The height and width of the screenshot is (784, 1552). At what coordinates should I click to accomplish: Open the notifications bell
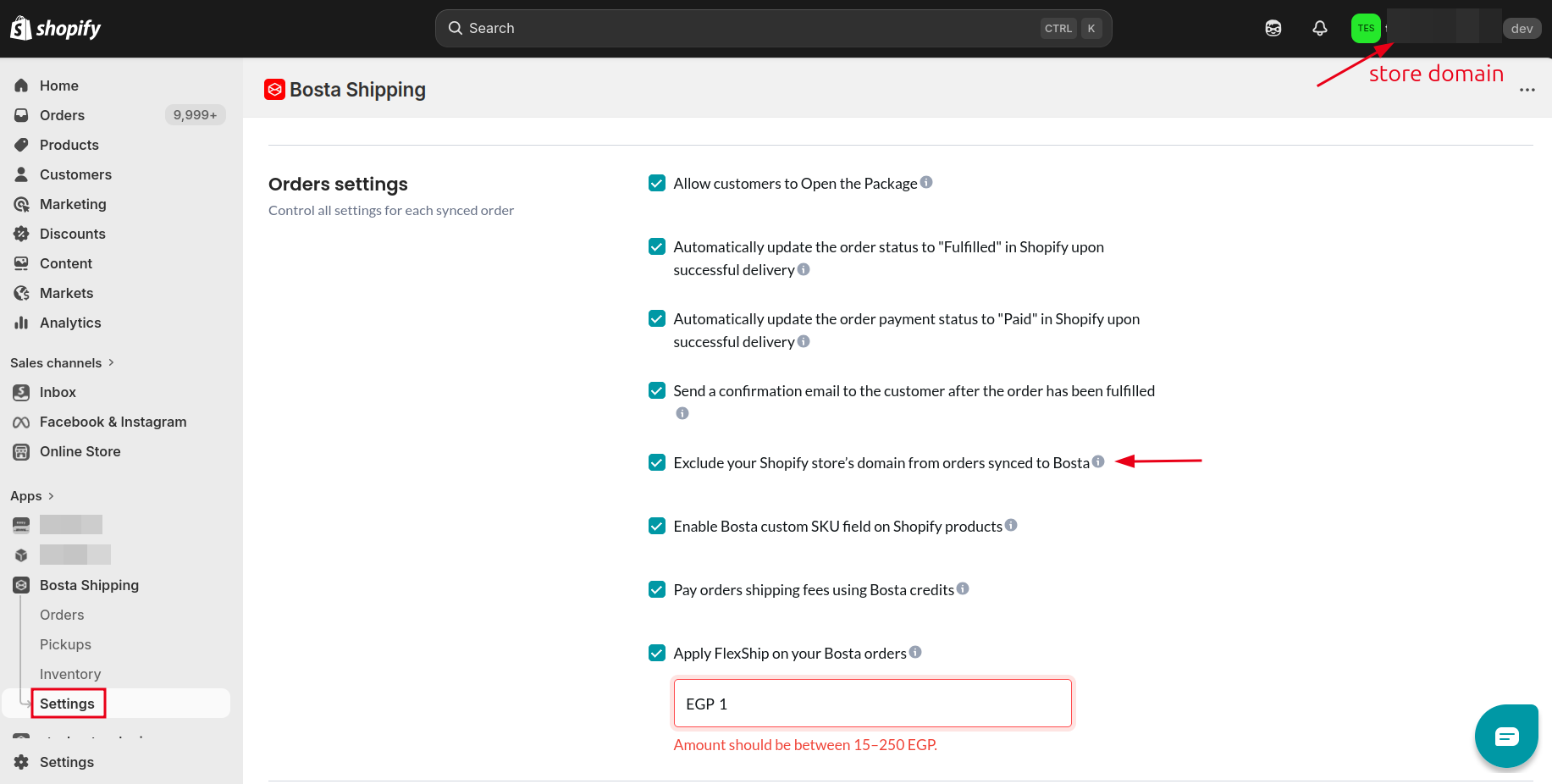point(1320,28)
